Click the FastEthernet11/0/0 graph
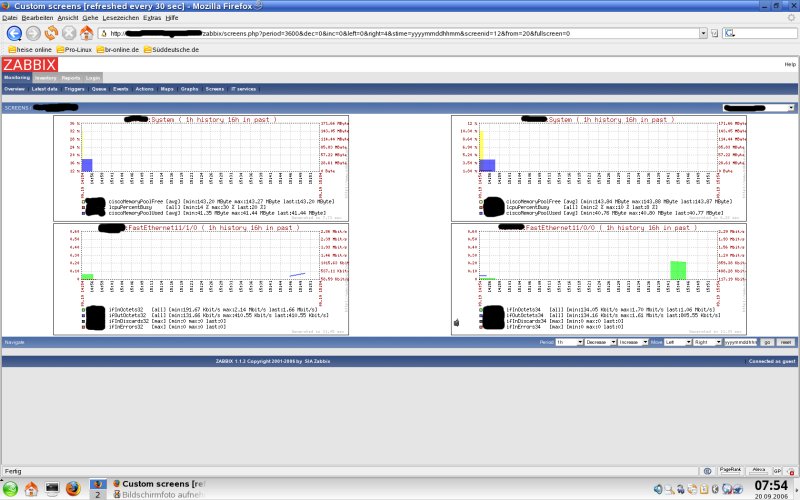Screen dimensions: 800x500 (598, 279)
